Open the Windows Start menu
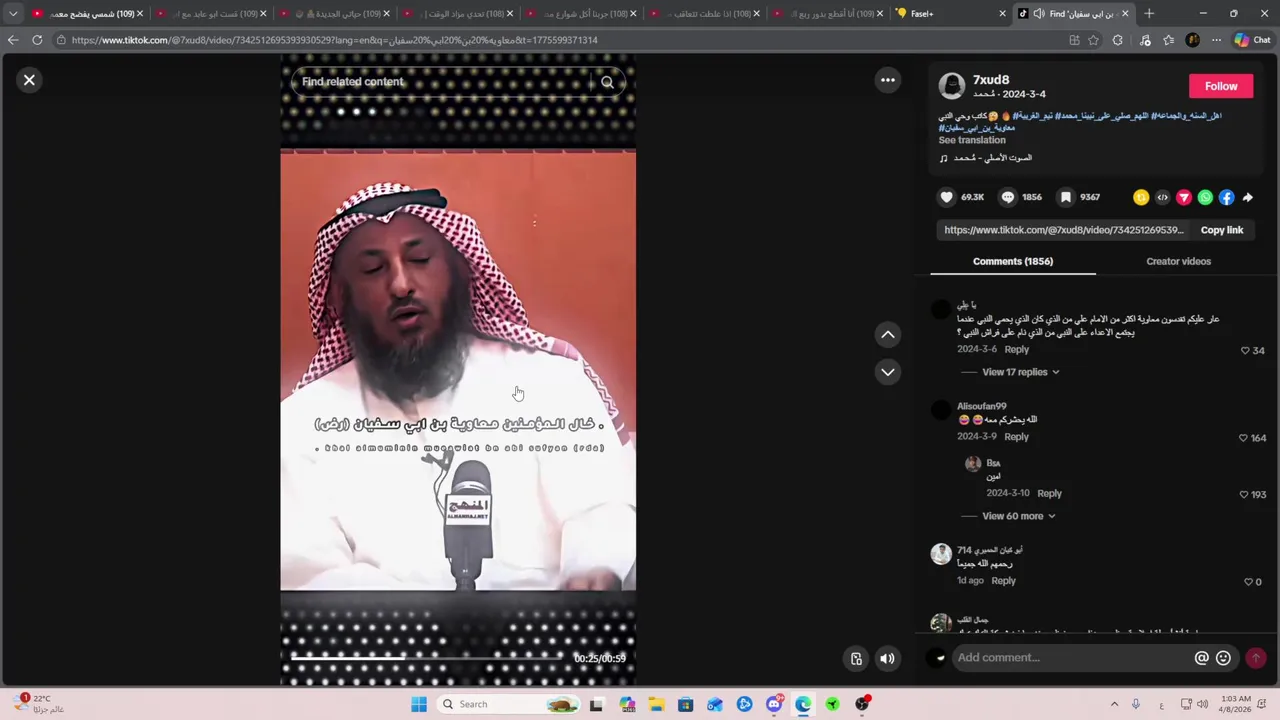 tap(419, 704)
